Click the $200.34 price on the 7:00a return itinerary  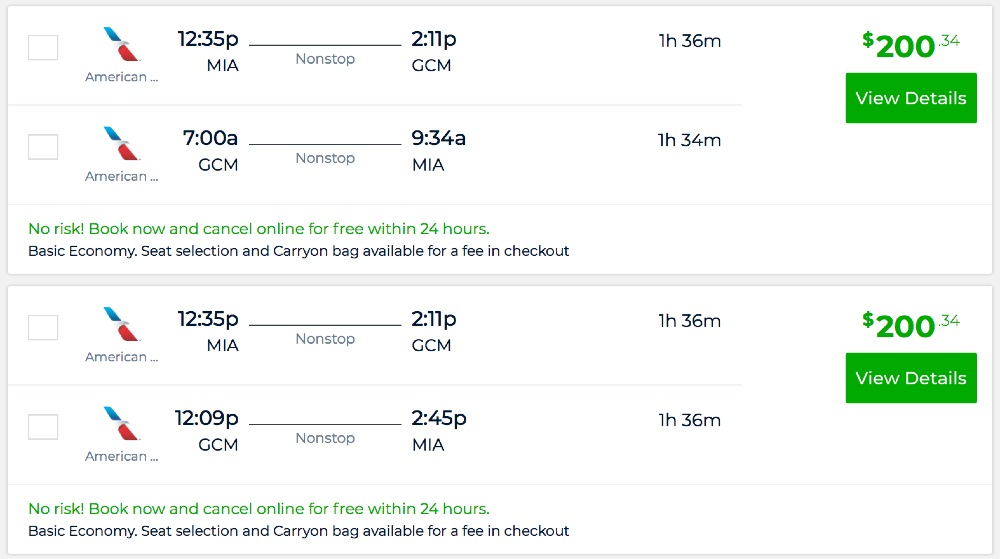[910, 45]
